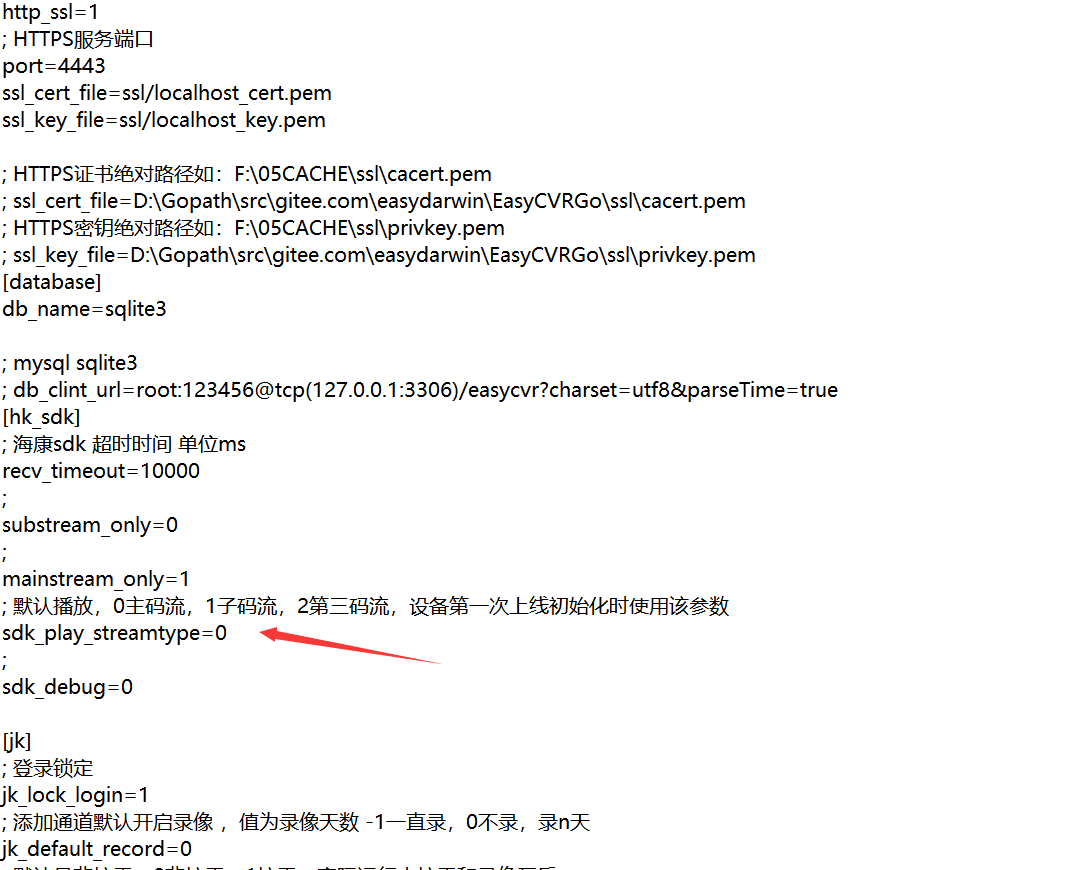Click the http_ssl=1 line
This screenshot has width=1078, height=870.
(50, 12)
